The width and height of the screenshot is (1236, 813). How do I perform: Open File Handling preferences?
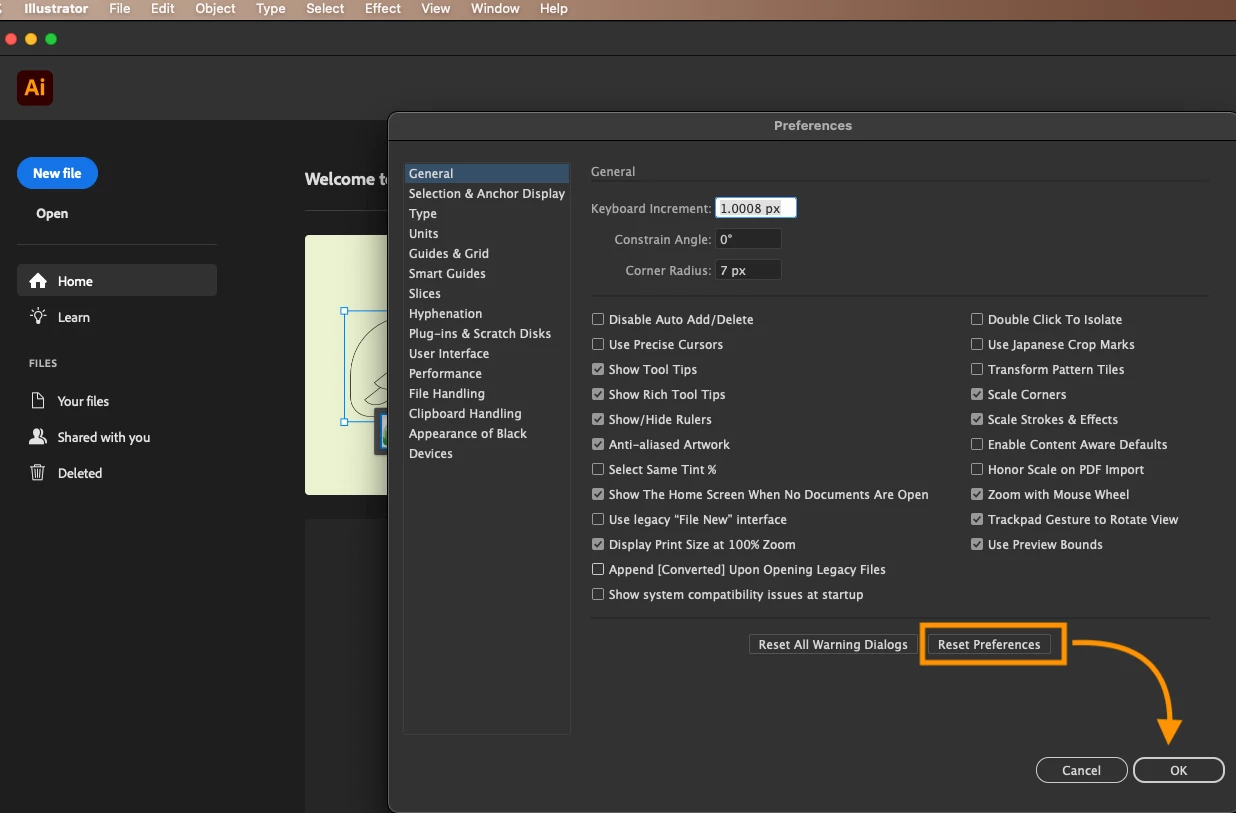click(x=486, y=394)
